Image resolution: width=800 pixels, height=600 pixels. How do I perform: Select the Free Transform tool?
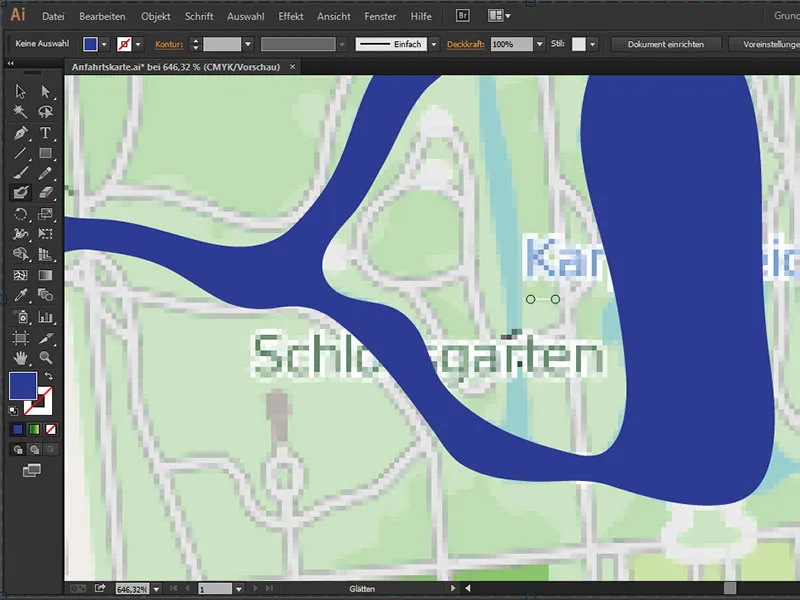45,234
